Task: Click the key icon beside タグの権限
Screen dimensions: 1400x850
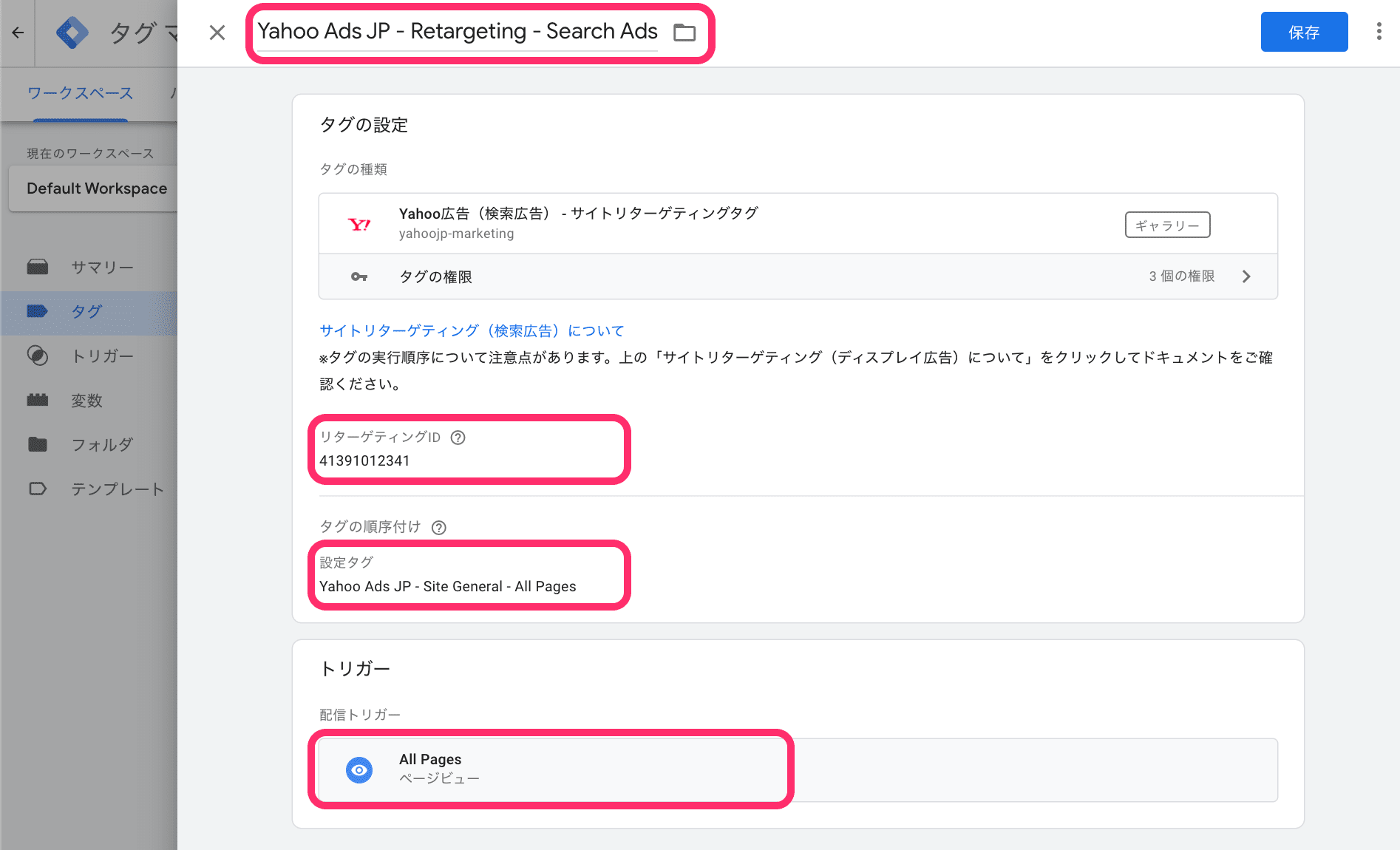Action: (x=359, y=276)
